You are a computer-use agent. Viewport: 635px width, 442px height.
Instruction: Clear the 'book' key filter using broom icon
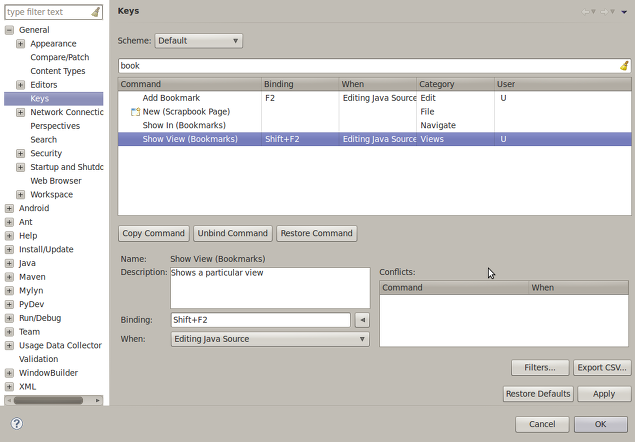pos(624,66)
